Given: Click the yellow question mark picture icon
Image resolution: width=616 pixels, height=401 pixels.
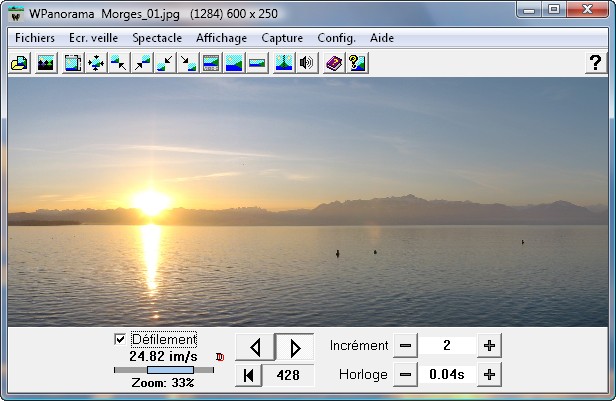Looking at the screenshot, I should coord(357,63).
